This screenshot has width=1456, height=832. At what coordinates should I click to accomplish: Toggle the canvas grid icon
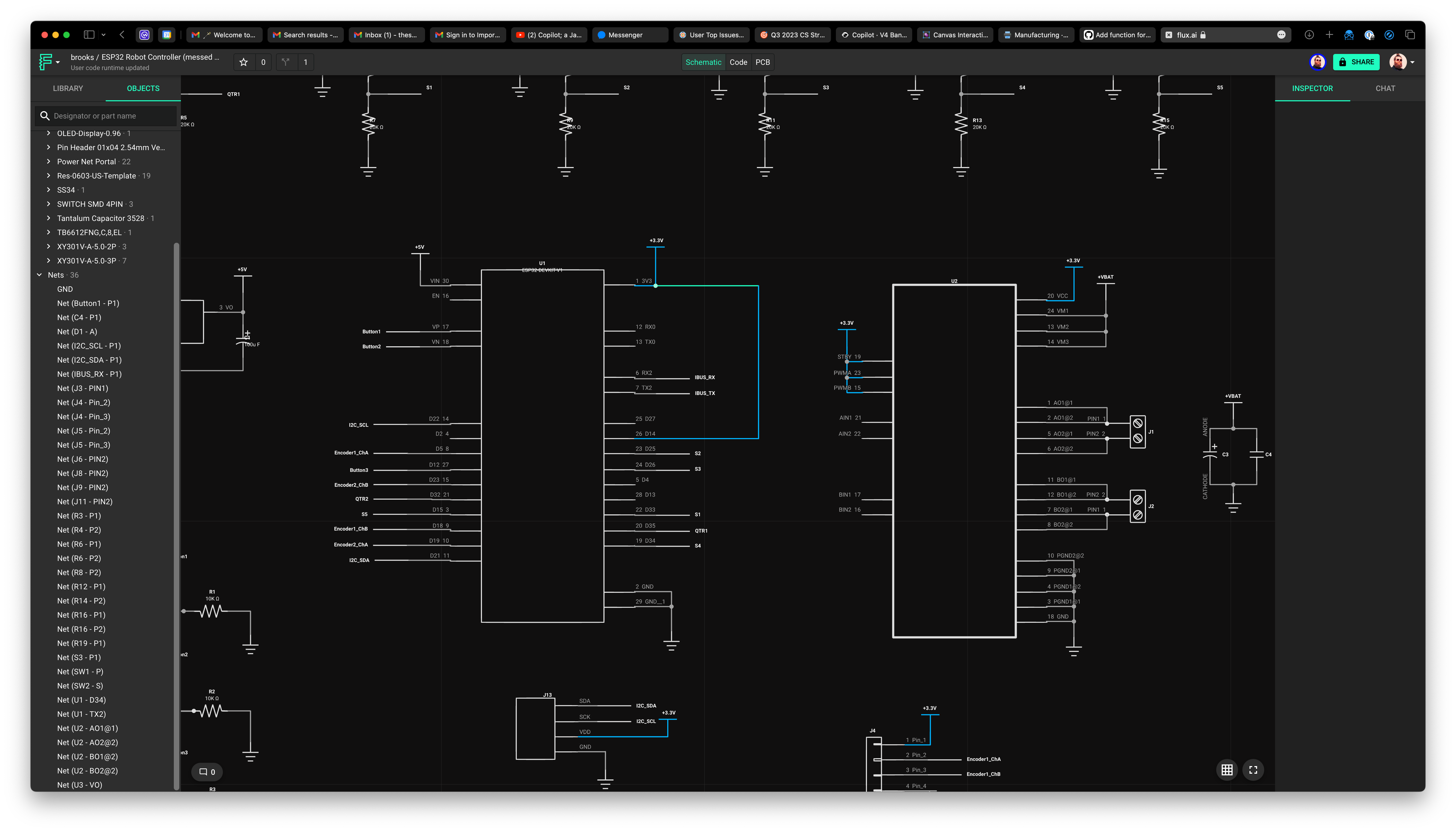pyautogui.click(x=1226, y=770)
